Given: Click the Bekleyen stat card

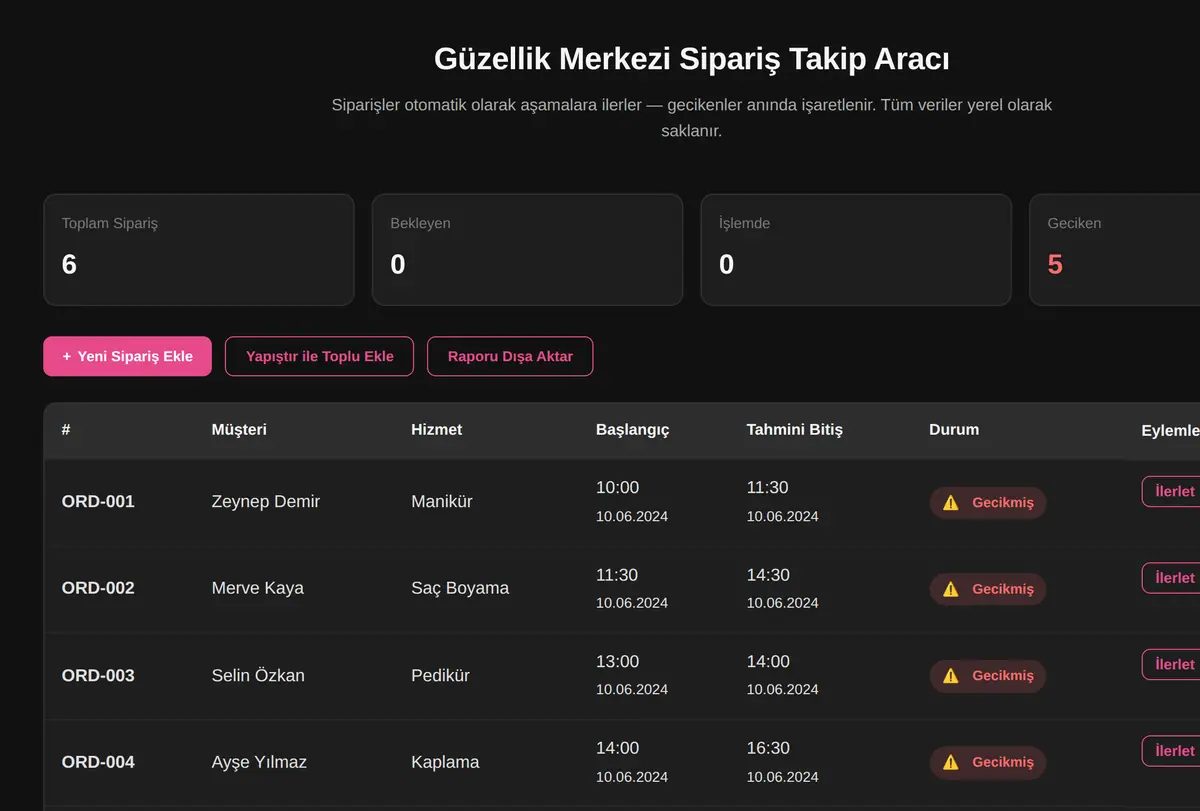Looking at the screenshot, I should [x=527, y=249].
